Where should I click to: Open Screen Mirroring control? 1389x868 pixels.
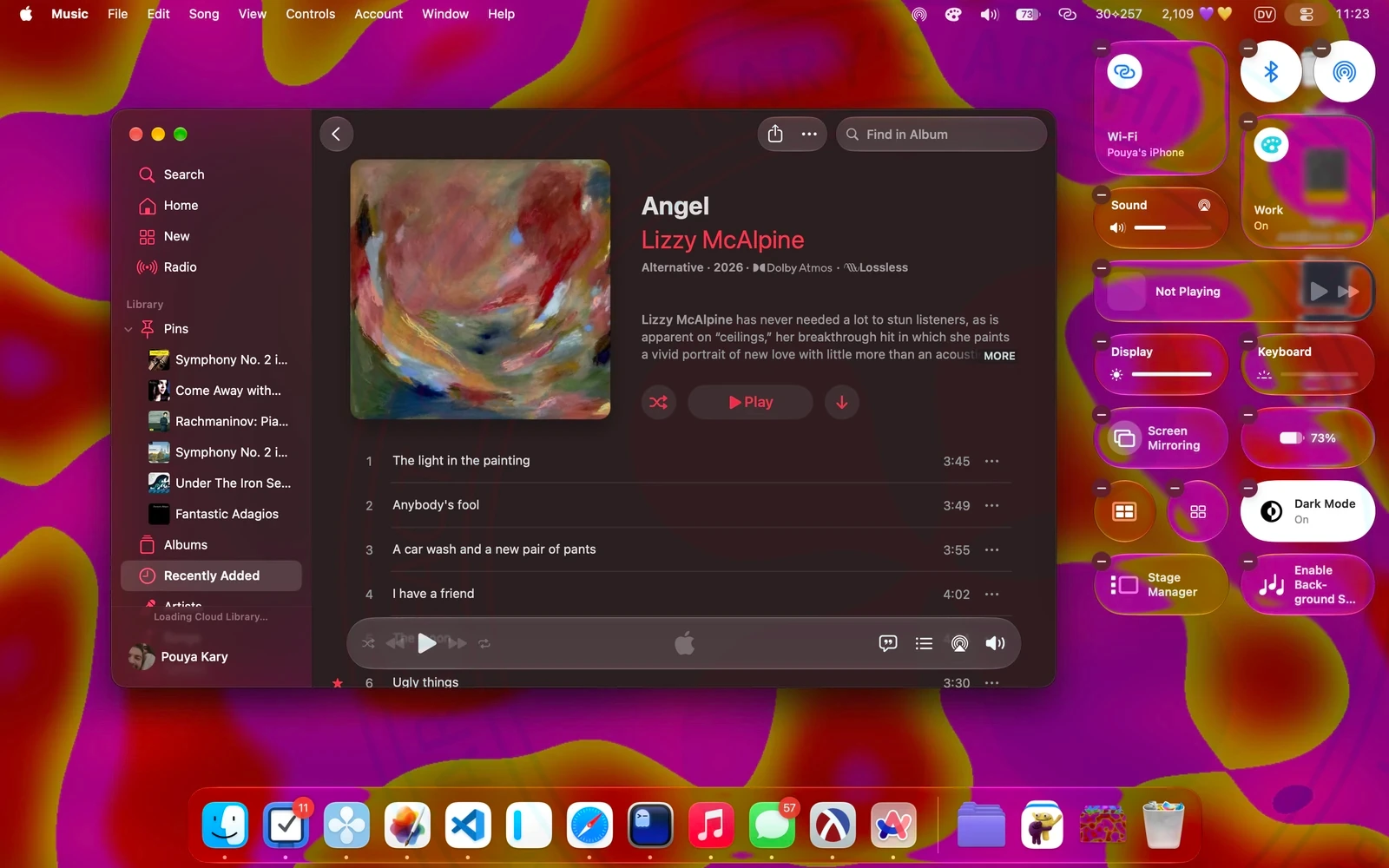[x=1161, y=437]
